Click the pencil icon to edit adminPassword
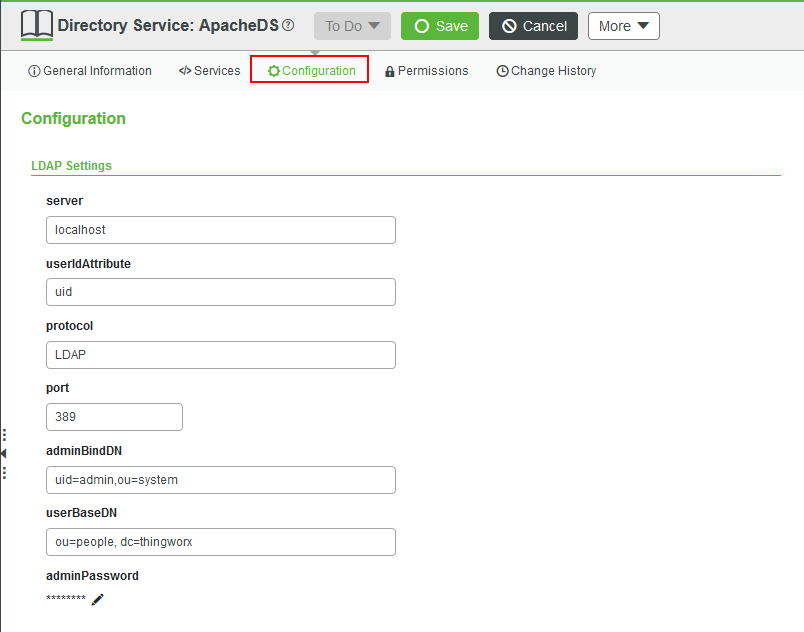The width and height of the screenshot is (804, 632). (x=97, y=600)
